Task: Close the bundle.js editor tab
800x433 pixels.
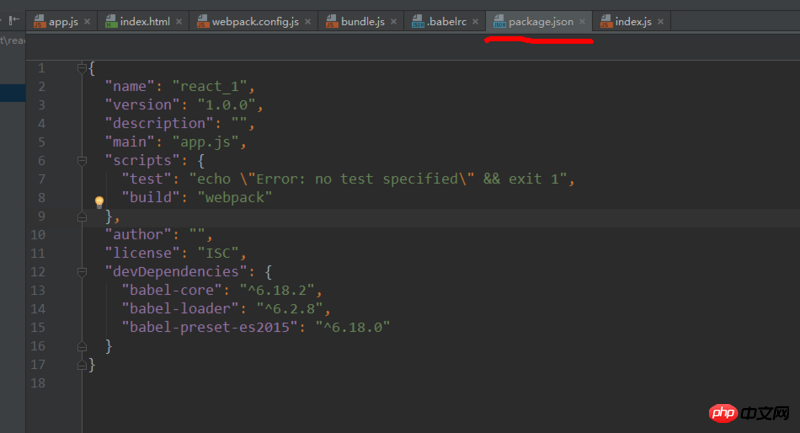Action: click(x=393, y=21)
